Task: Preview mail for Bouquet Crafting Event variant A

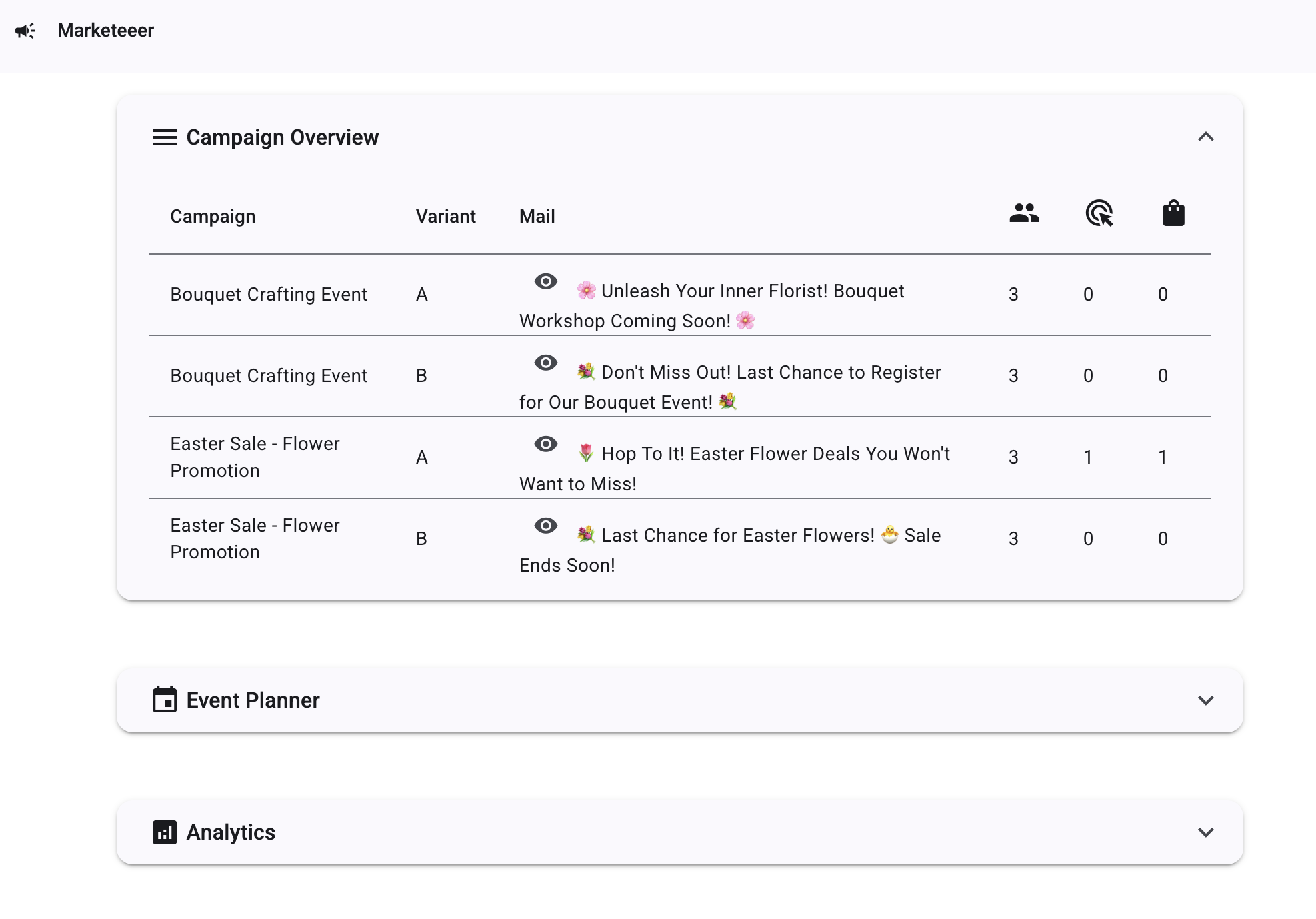Action: [545, 281]
